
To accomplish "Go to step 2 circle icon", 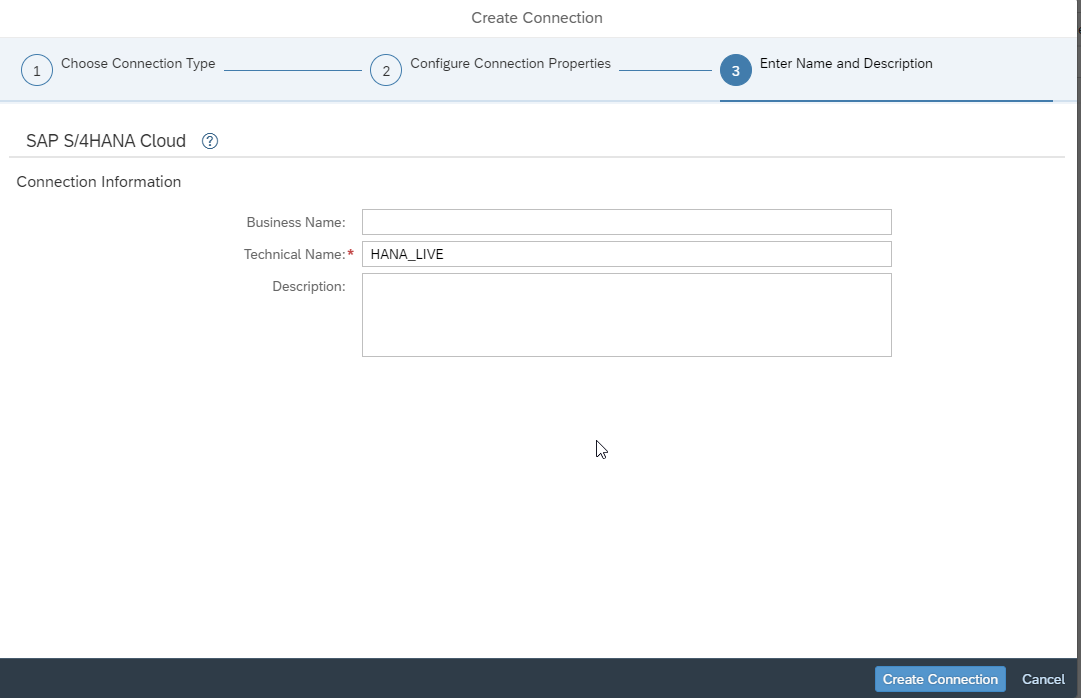I will pyautogui.click(x=386, y=70).
